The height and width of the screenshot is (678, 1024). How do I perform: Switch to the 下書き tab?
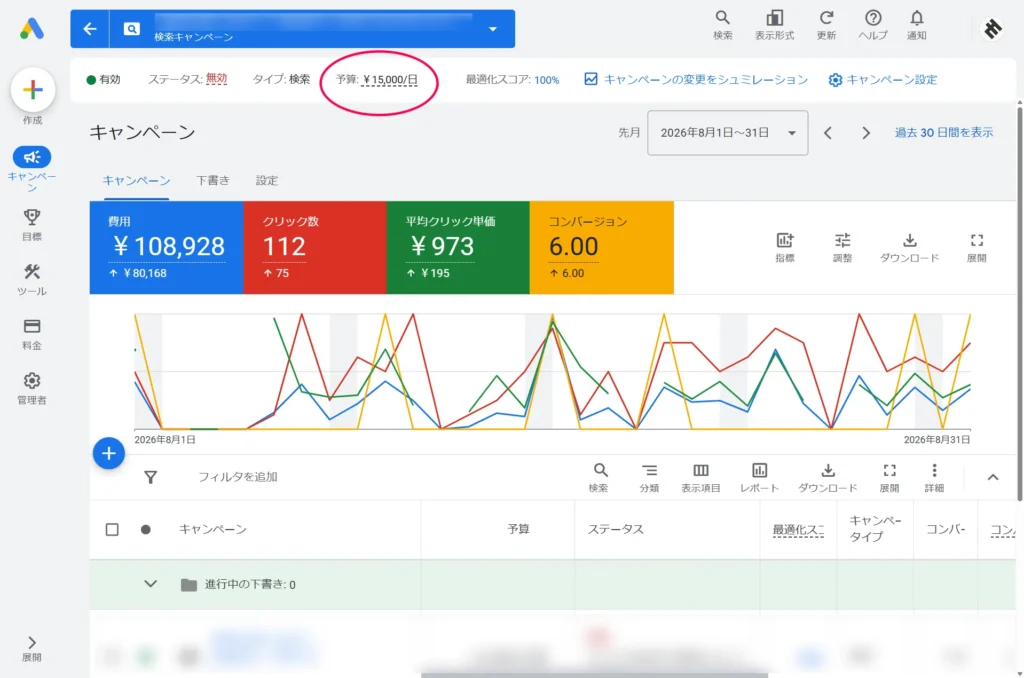pyautogui.click(x=213, y=181)
